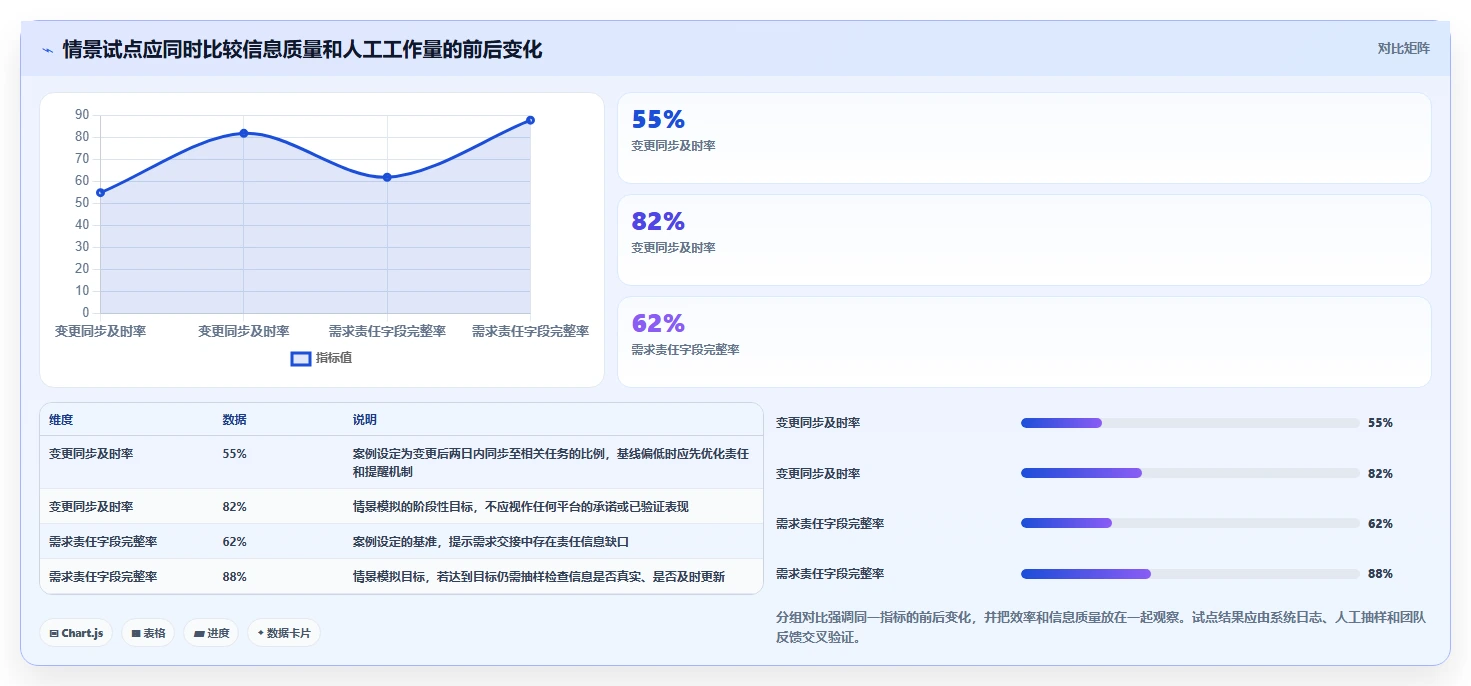
Task: Click the table note starting 情景模拟的阶段性目标
Action: click(x=521, y=507)
